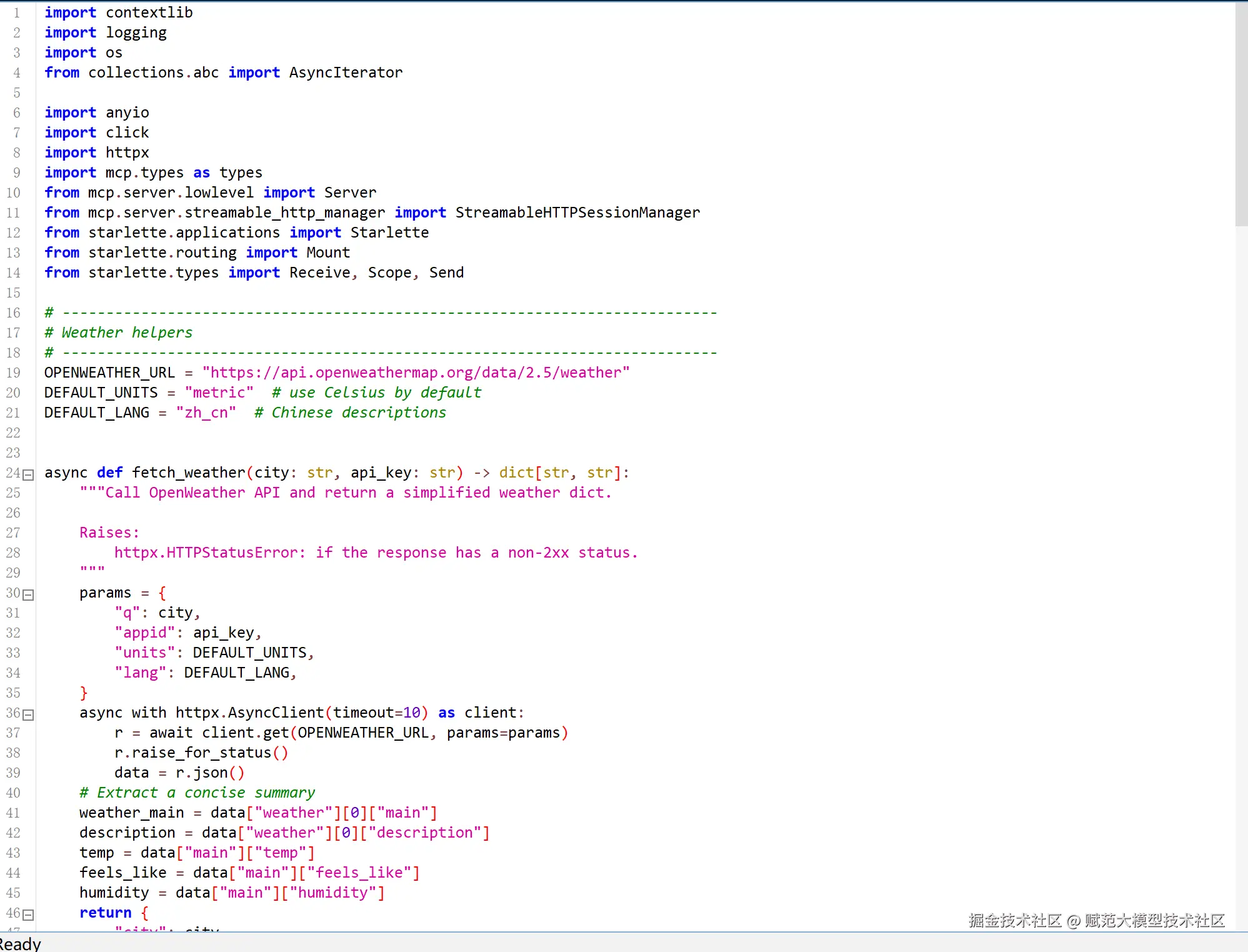Image resolution: width=1248 pixels, height=952 pixels.
Task: Click the Weather helpers comment line
Action: (x=119, y=333)
